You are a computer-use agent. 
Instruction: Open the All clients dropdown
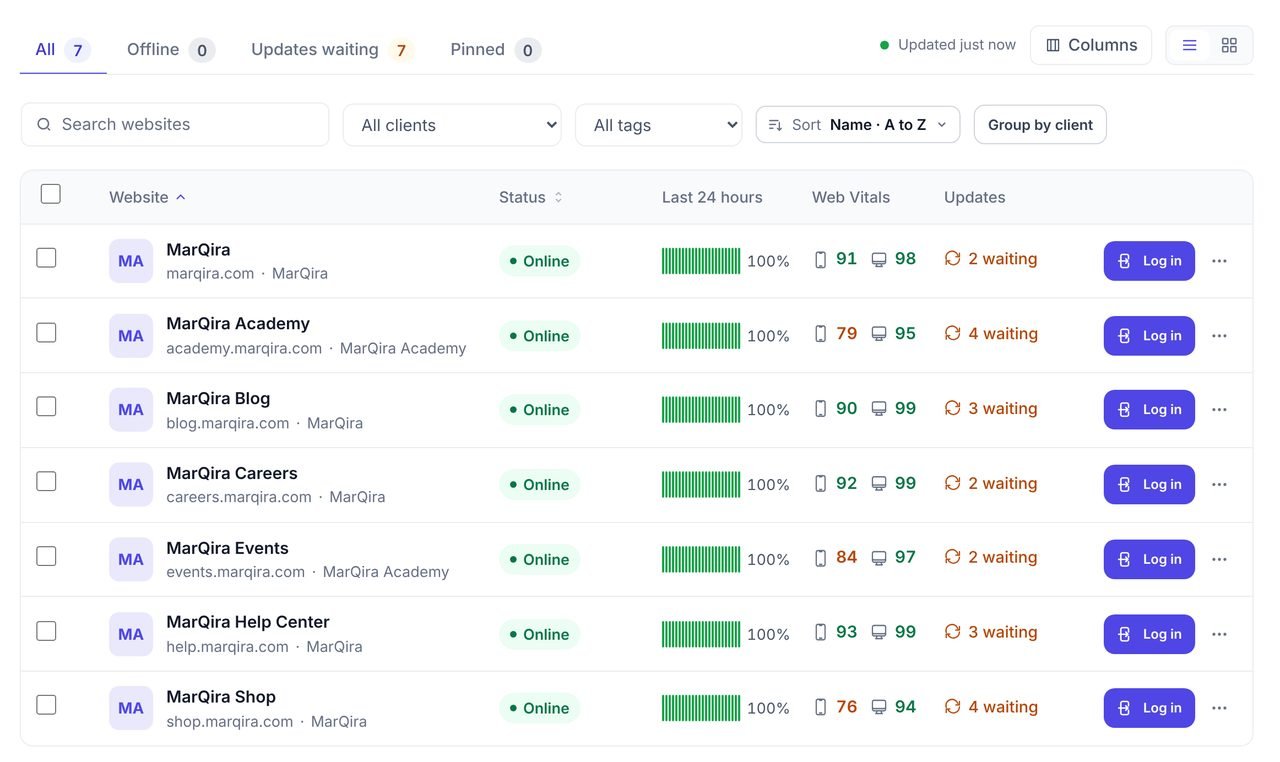click(x=452, y=125)
